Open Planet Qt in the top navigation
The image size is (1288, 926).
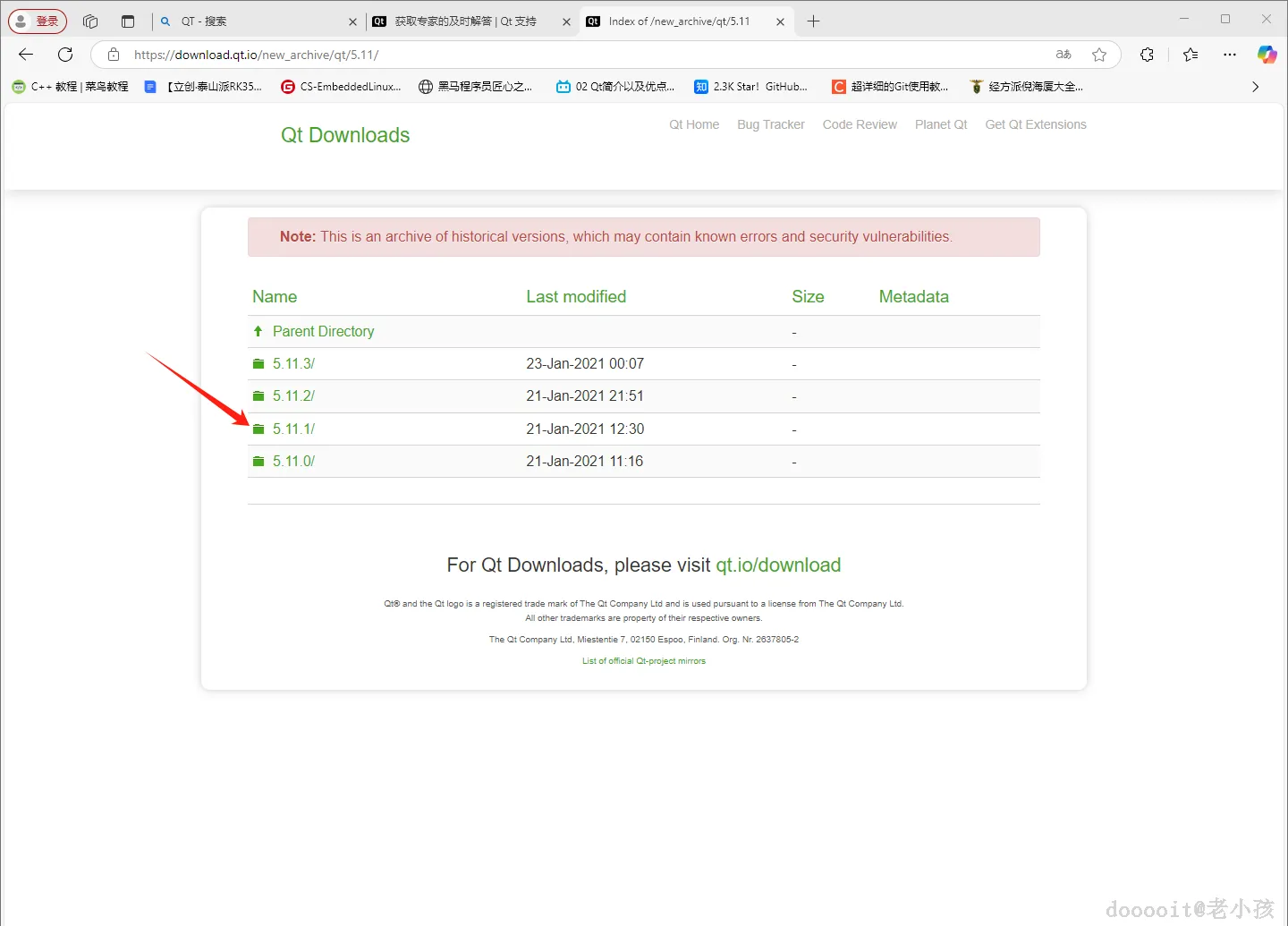[941, 124]
